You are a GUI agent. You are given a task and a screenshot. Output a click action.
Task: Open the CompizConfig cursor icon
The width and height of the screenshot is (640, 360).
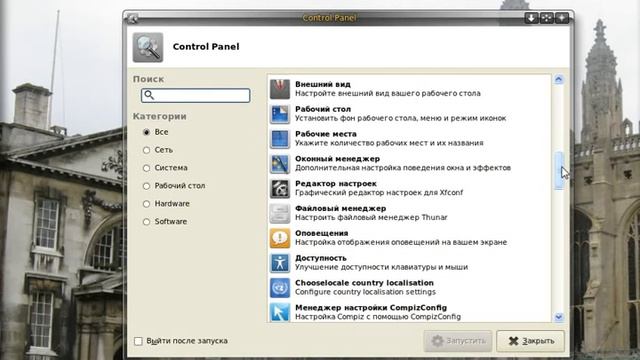(x=280, y=312)
